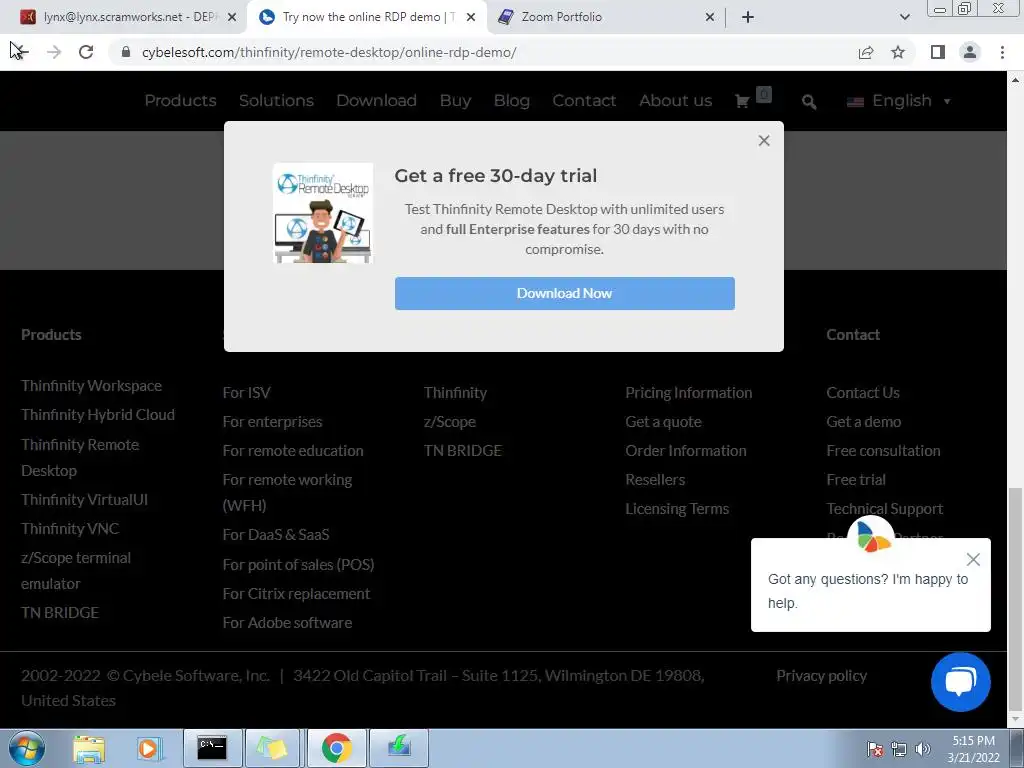Screen dimensions: 1024x768
Task: Open the Contact nav item
Action: pyautogui.click(x=584, y=101)
